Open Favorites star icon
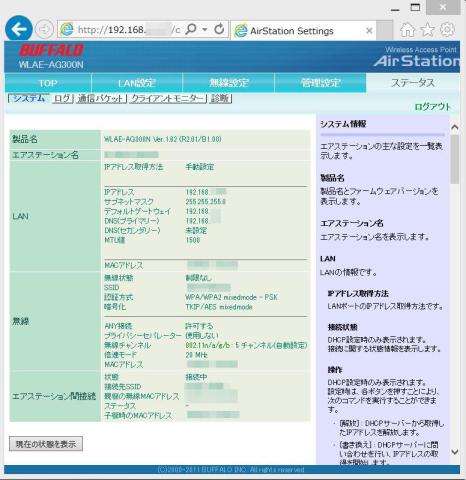 (x=427, y=30)
